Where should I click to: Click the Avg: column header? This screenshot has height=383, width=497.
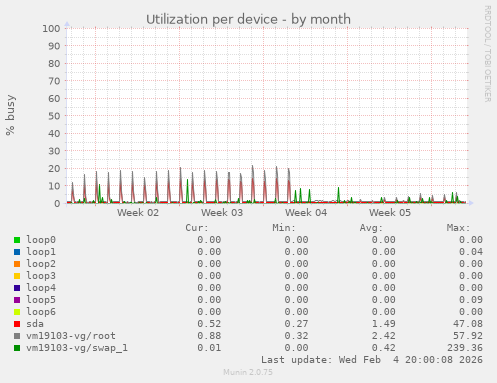click(x=371, y=228)
